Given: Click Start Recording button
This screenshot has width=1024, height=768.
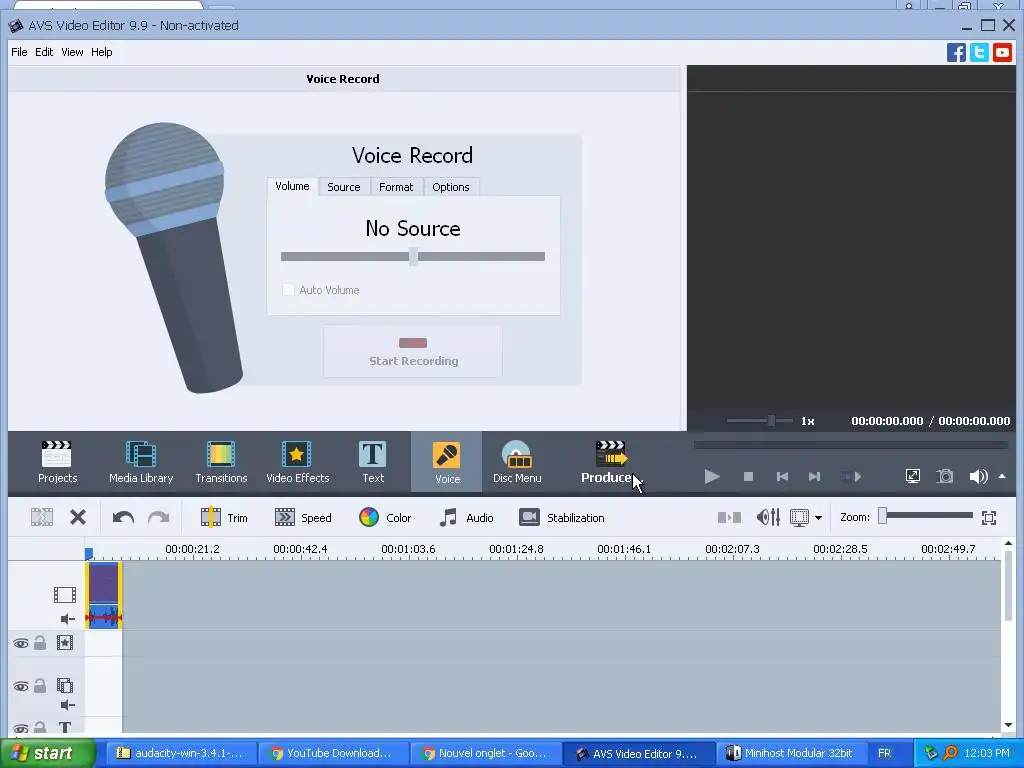Looking at the screenshot, I should pyautogui.click(x=413, y=351).
